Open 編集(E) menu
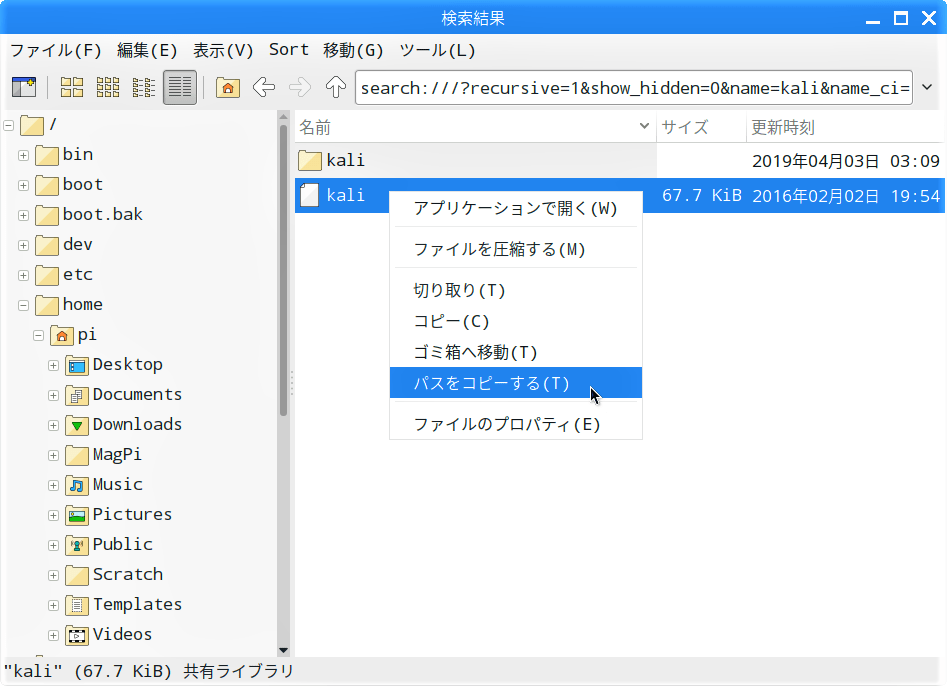The width and height of the screenshot is (947, 686). click(147, 50)
